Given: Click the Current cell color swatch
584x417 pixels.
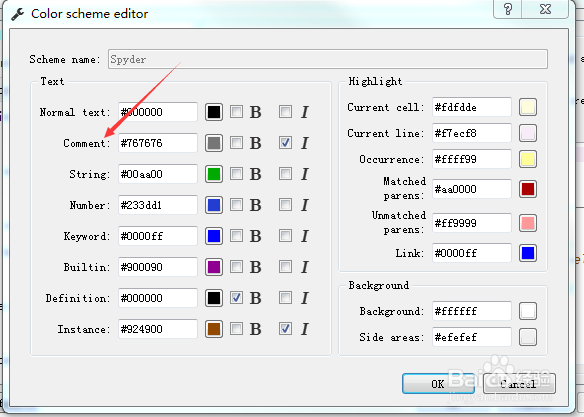Looking at the screenshot, I should [528, 107].
